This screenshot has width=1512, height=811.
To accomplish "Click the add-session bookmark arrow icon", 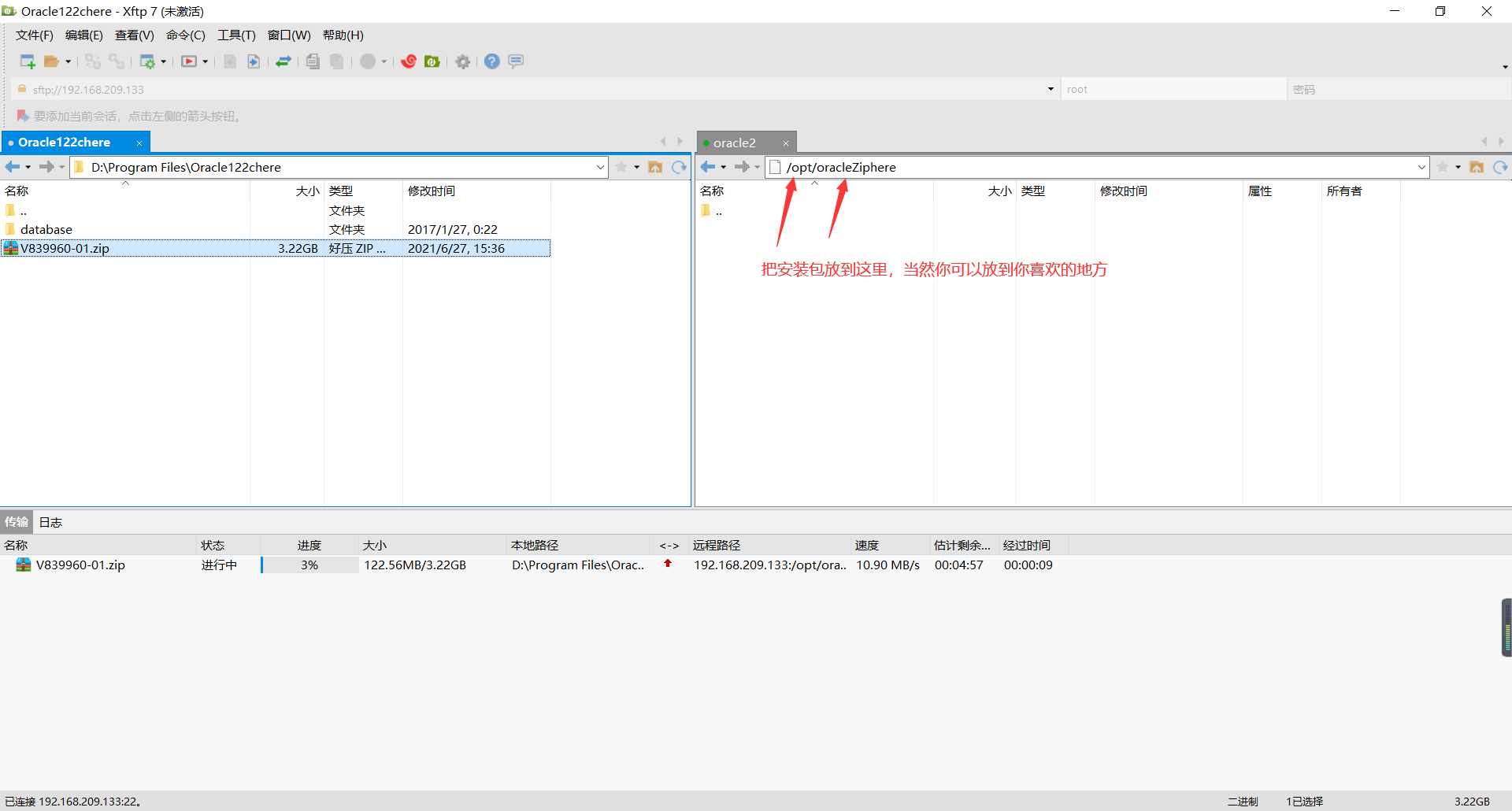I will pyautogui.click(x=23, y=116).
